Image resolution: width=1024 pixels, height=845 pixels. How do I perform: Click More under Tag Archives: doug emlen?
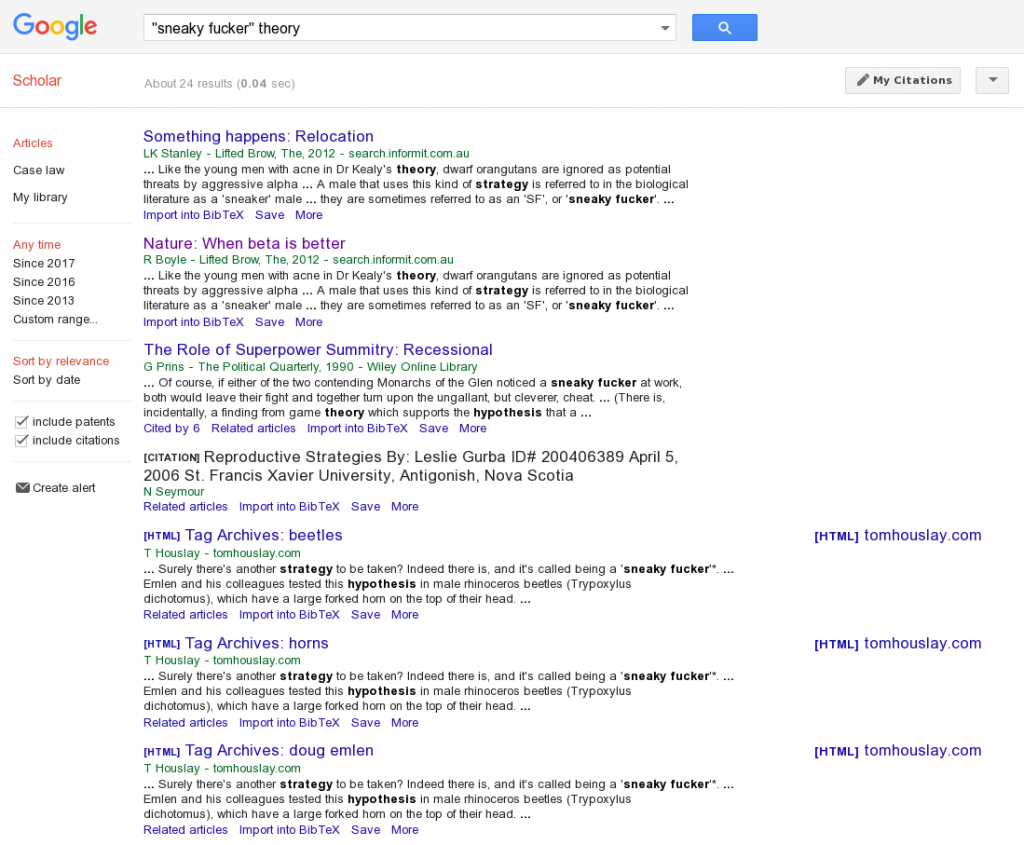click(405, 830)
